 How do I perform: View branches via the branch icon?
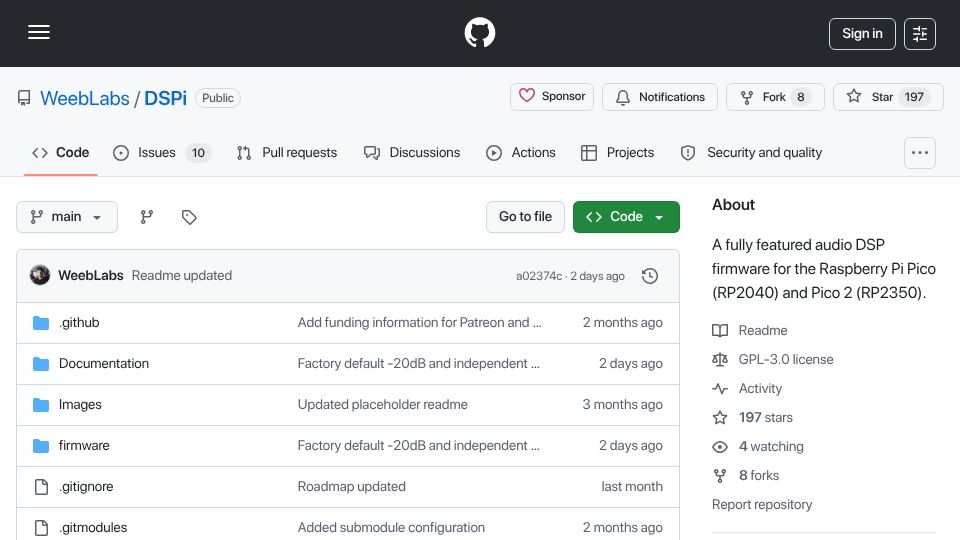(146, 217)
